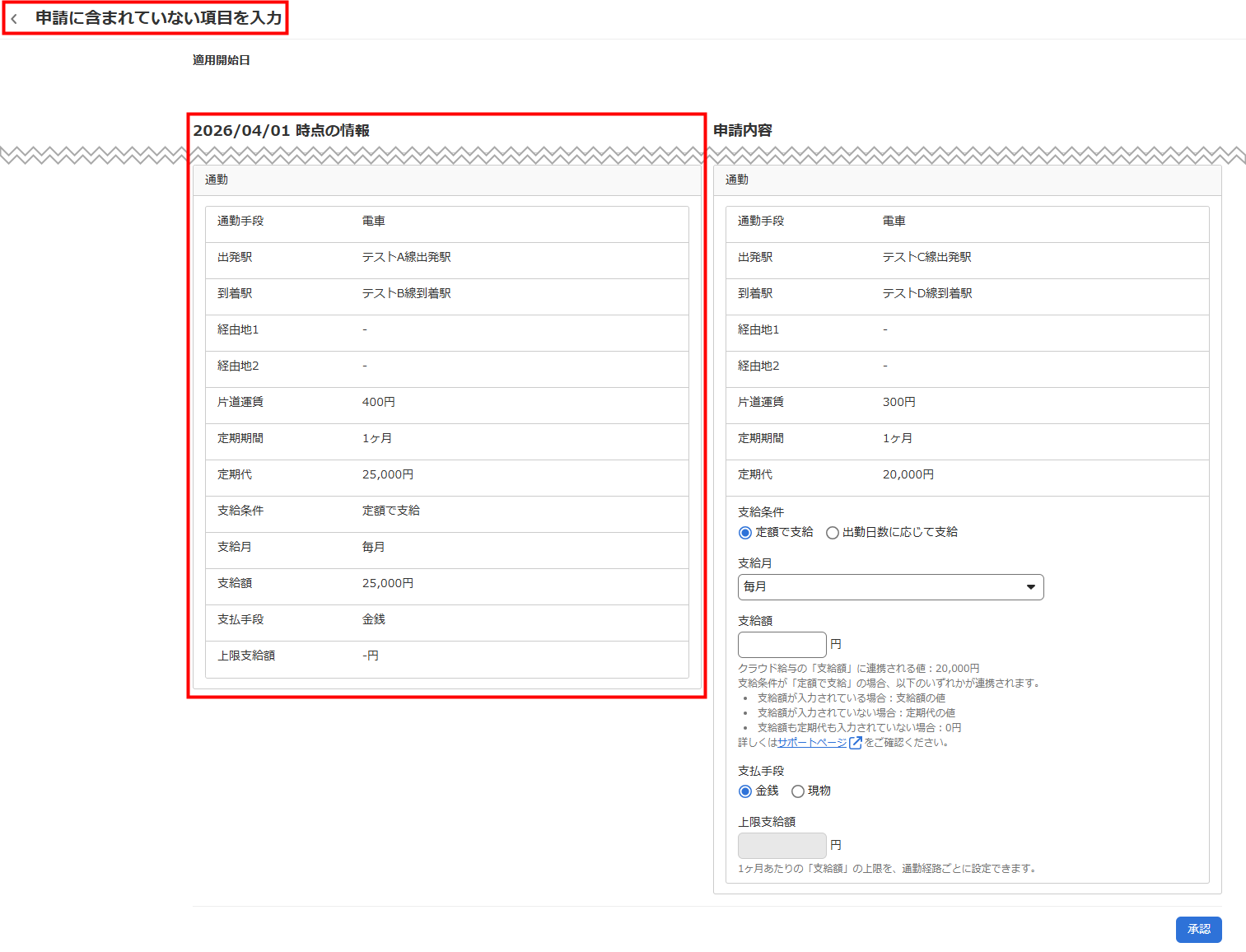Image resolution: width=1246 pixels, height=952 pixels.
Task: Switch 支払手段 to 現物
Action: coord(797,791)
